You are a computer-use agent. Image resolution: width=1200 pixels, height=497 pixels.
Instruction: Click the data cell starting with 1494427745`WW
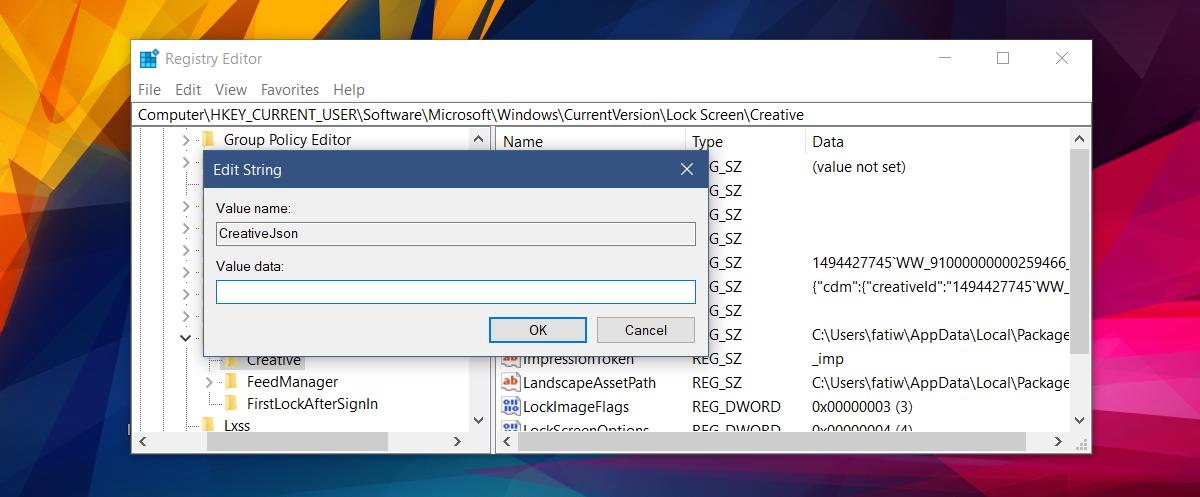pyautogui.click(x=940, y=263)
